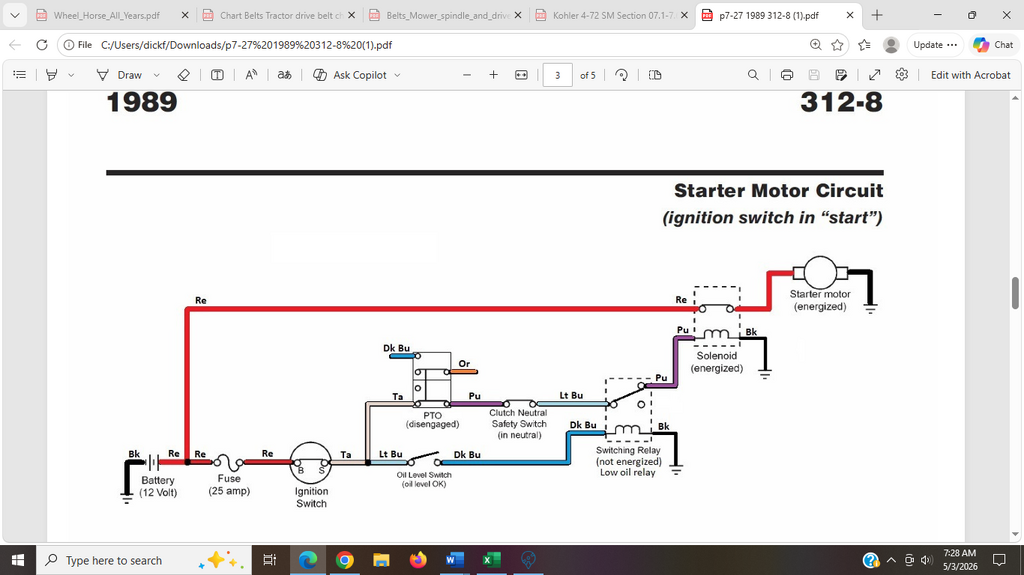Image resolution: width=1024 pixels, height=575 pixels.
Task: Click the address bar URL
Action: (246, 45)
